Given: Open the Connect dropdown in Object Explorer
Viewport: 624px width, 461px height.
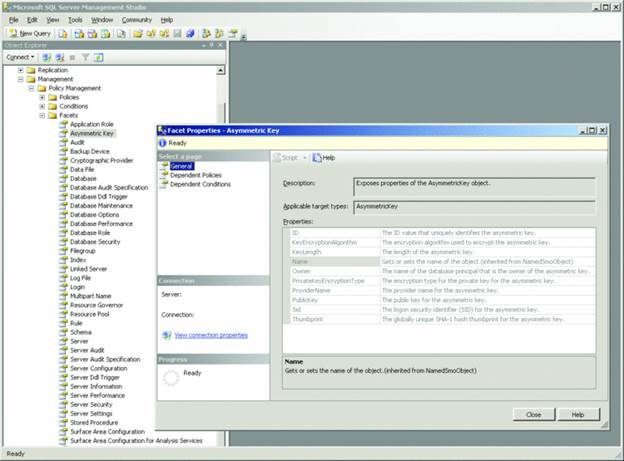Looking at the screenshot, I should pyautogui.click(x=20, y=57).
